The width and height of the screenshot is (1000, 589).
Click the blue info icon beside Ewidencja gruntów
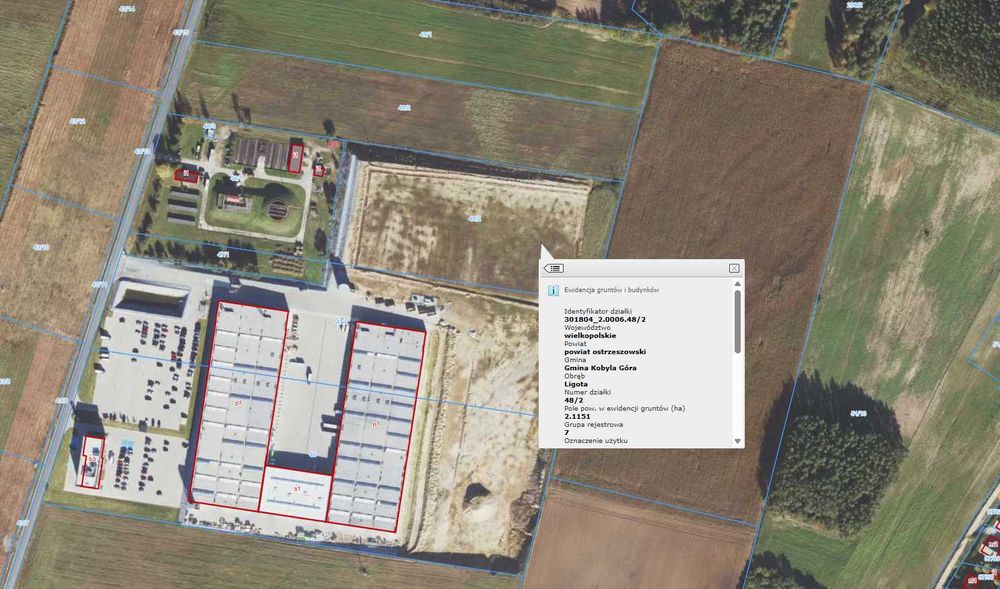pos(553,291)
